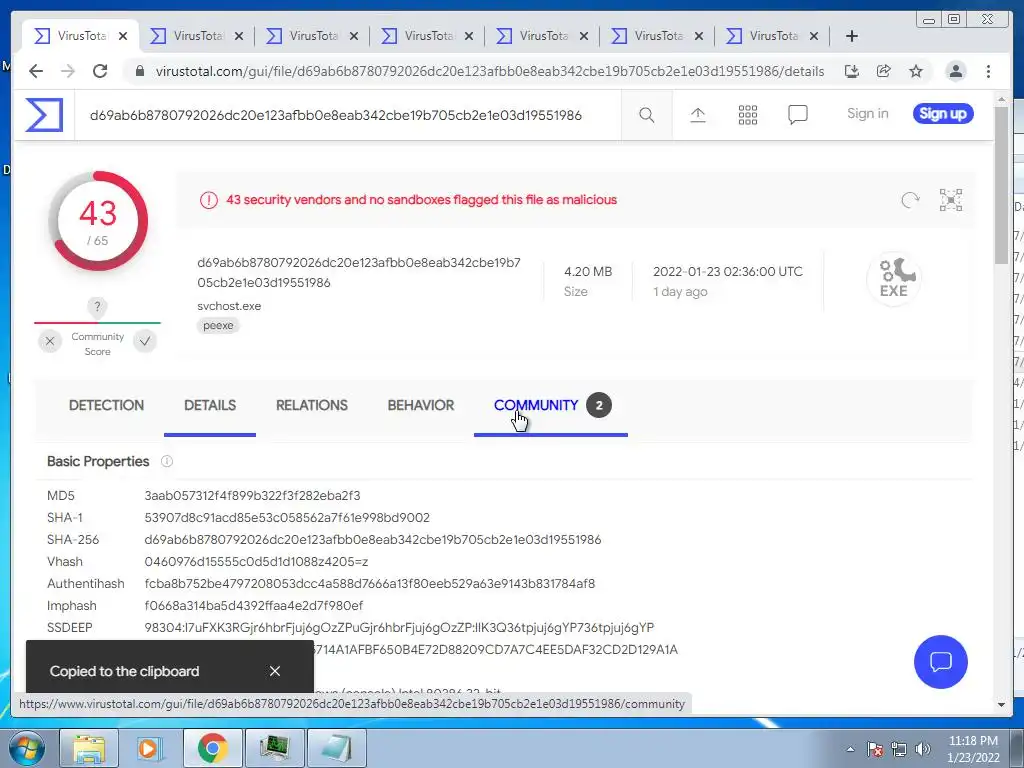Click the install app icon in address bar
1024x768 pixels.
(851, 71)
